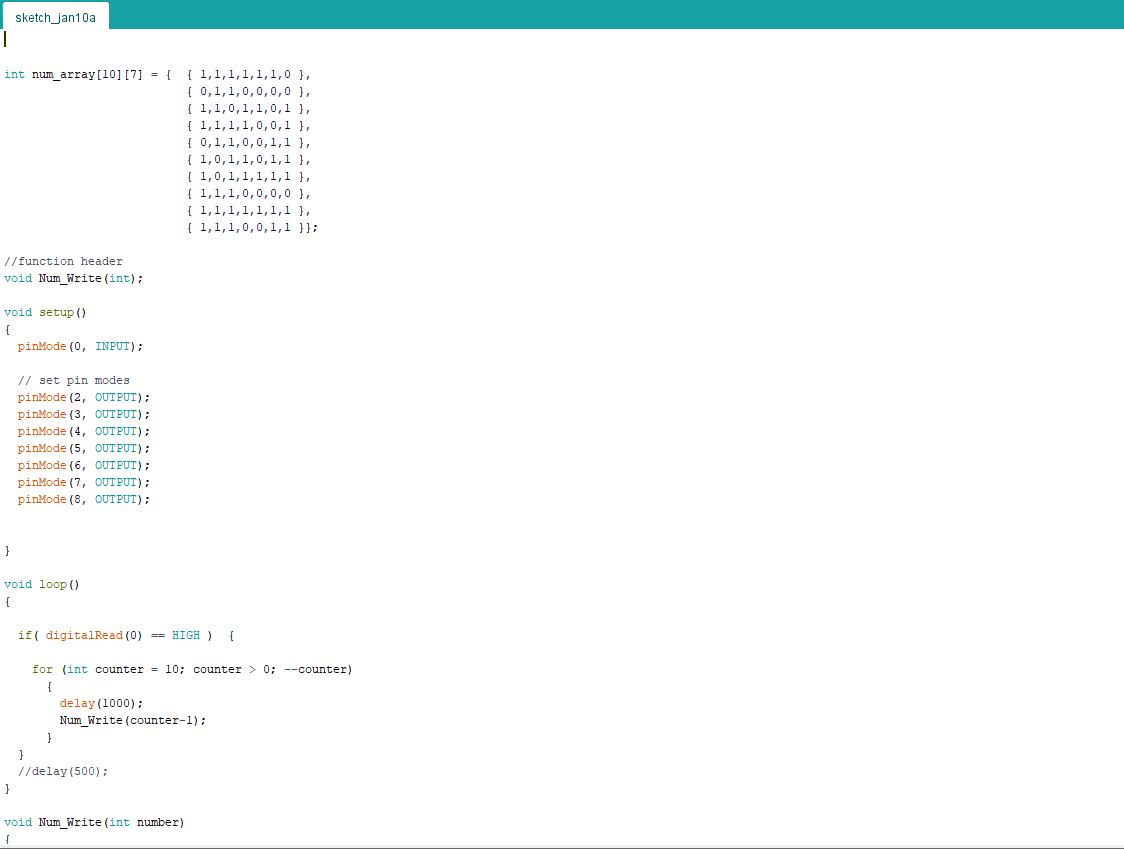
Task: Click the for loop counter line
Action: pyautogui.click(x=192, y=670)
